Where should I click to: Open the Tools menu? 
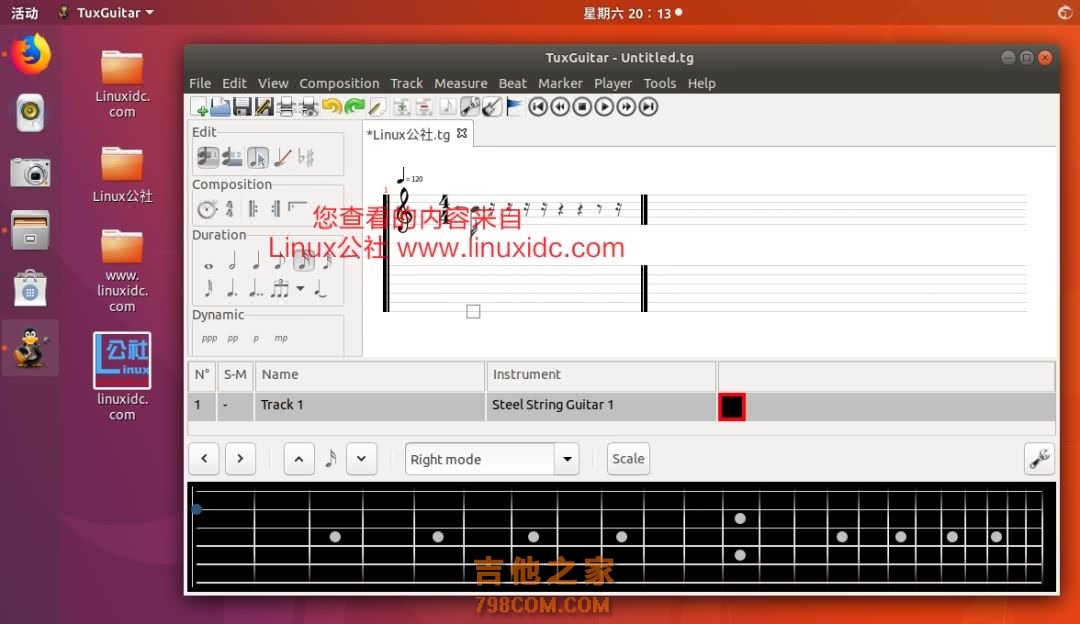click(x=660, y=83)
